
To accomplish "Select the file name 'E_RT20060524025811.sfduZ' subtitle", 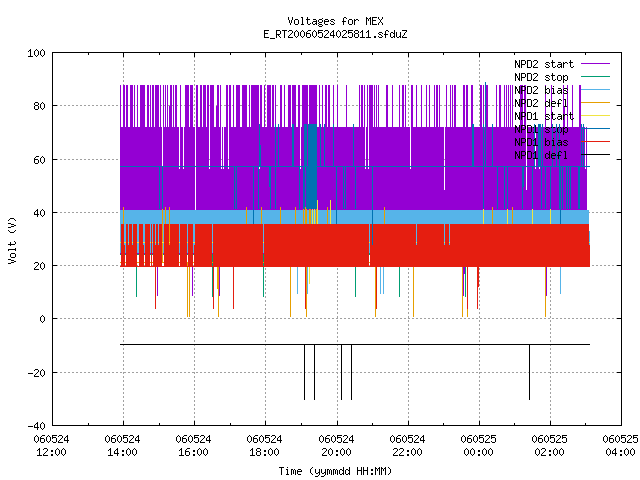I will [x=335, y=34].
